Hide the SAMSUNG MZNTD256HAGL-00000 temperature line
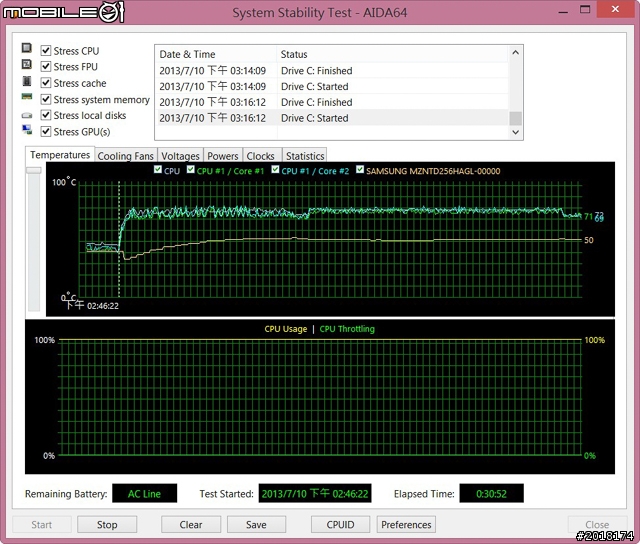 [x=360, y=169]
